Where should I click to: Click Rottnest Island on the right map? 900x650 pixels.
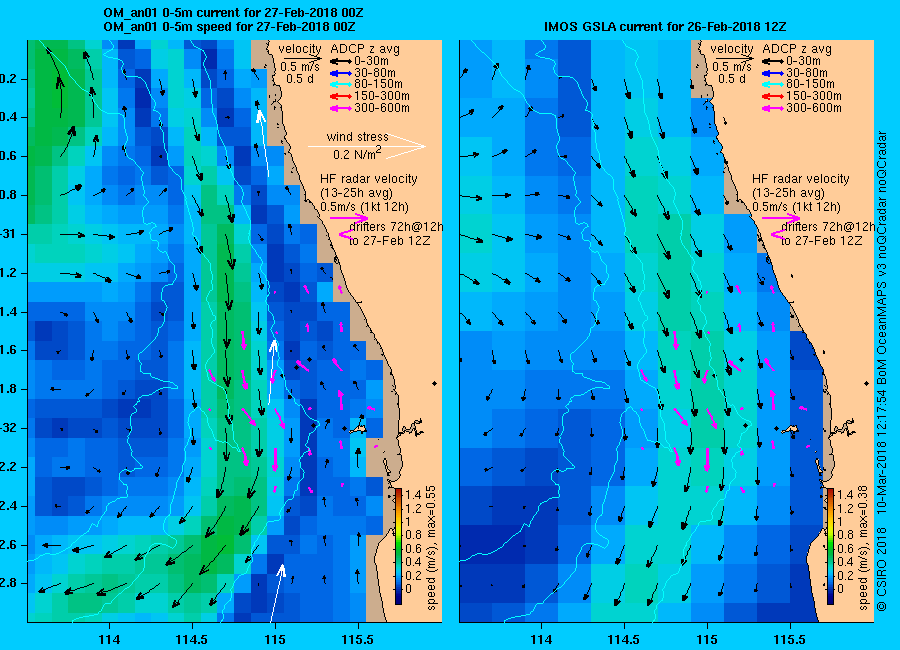[x=791, y=429]
